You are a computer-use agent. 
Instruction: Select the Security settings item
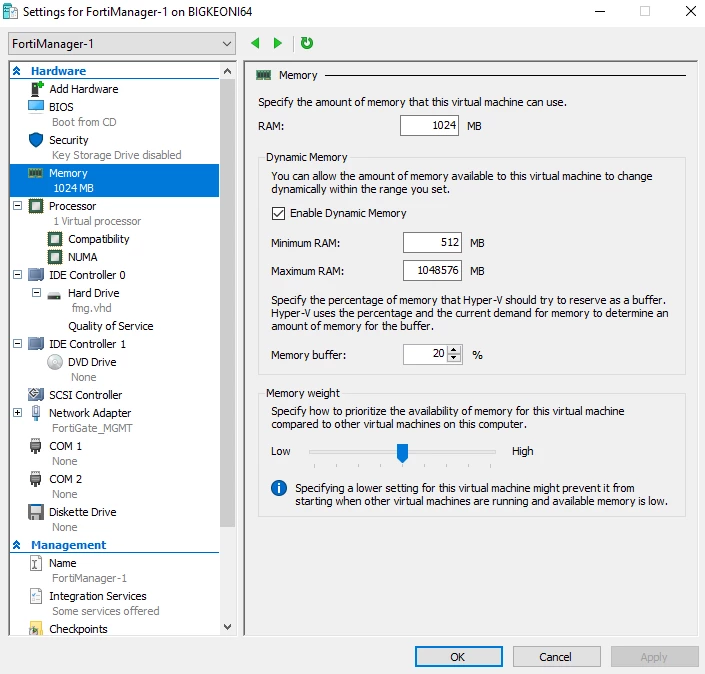tap(69, 140)
